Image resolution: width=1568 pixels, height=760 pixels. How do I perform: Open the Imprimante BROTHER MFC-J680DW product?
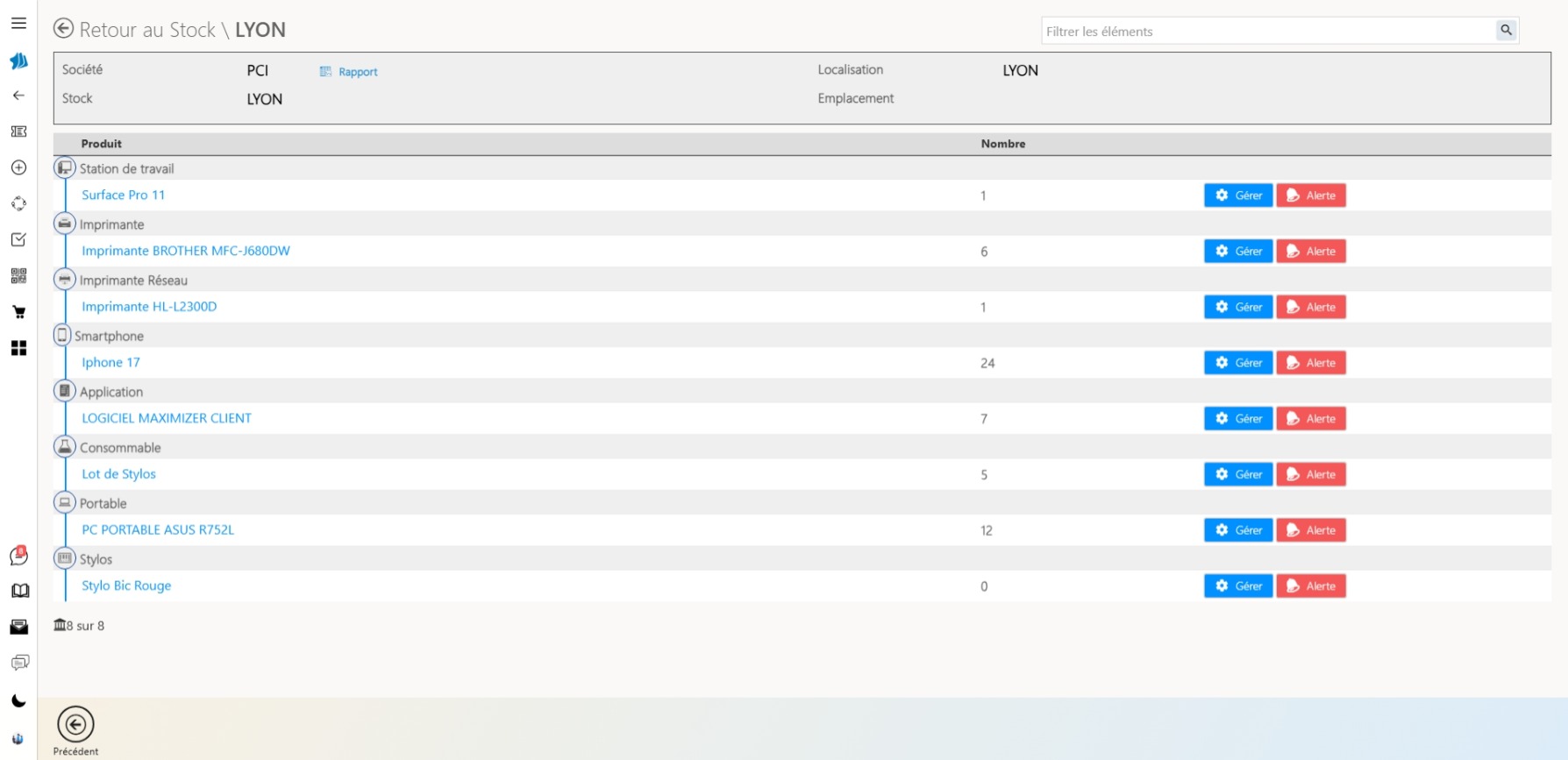coord(186,251)
